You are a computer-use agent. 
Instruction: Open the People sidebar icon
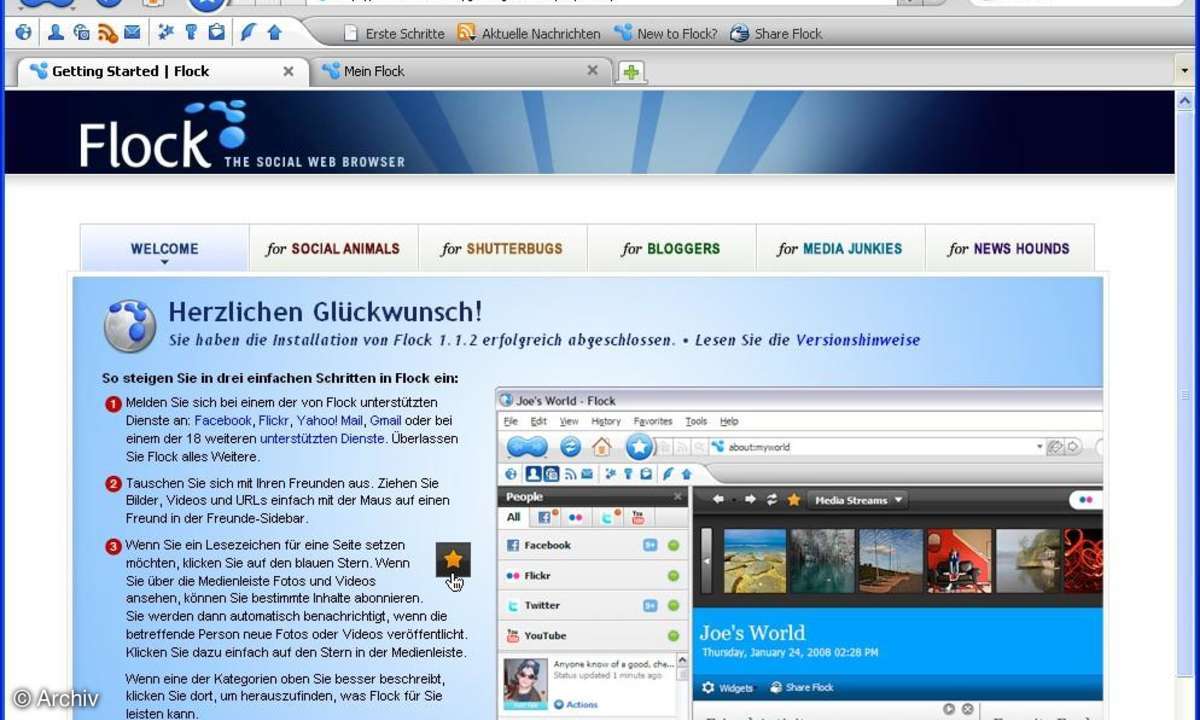(x=56, y=33)
